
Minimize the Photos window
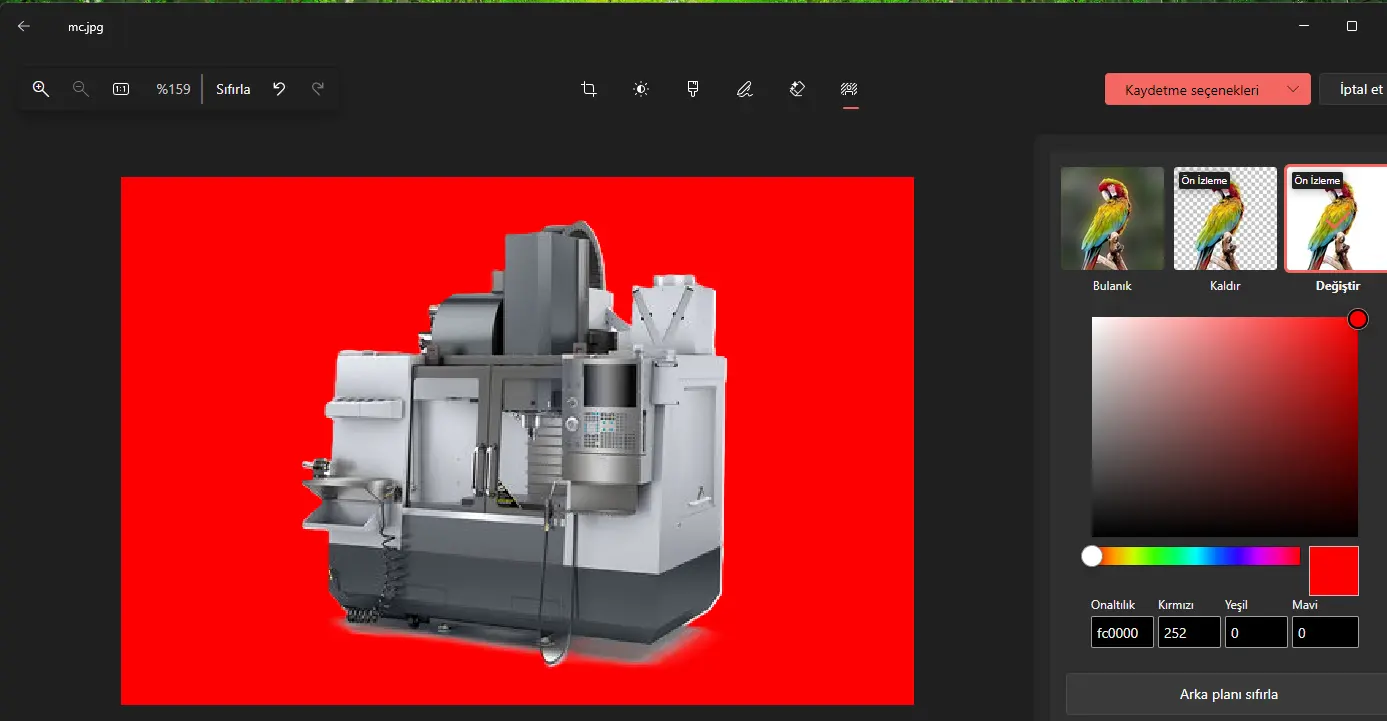click(1304, 26)
